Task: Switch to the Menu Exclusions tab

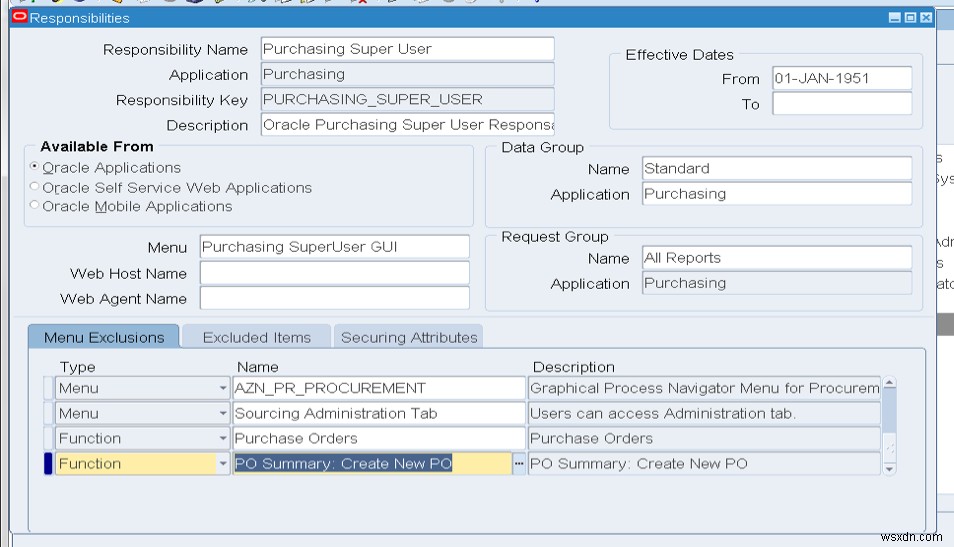Action: click(104, 337)
